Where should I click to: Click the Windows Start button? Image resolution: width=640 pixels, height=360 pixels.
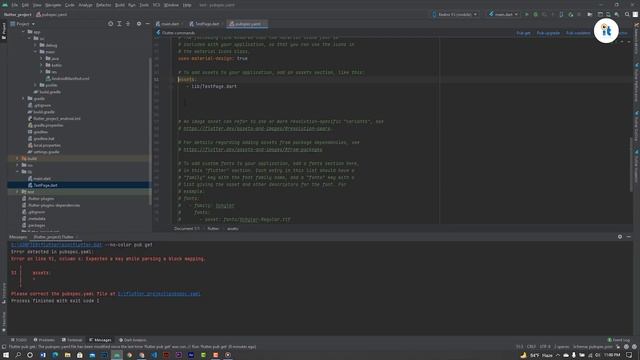[6, 355]
